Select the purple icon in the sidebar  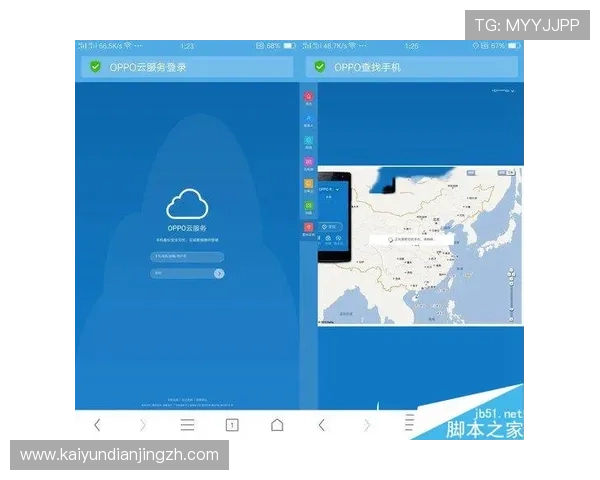tap(308, 163)
